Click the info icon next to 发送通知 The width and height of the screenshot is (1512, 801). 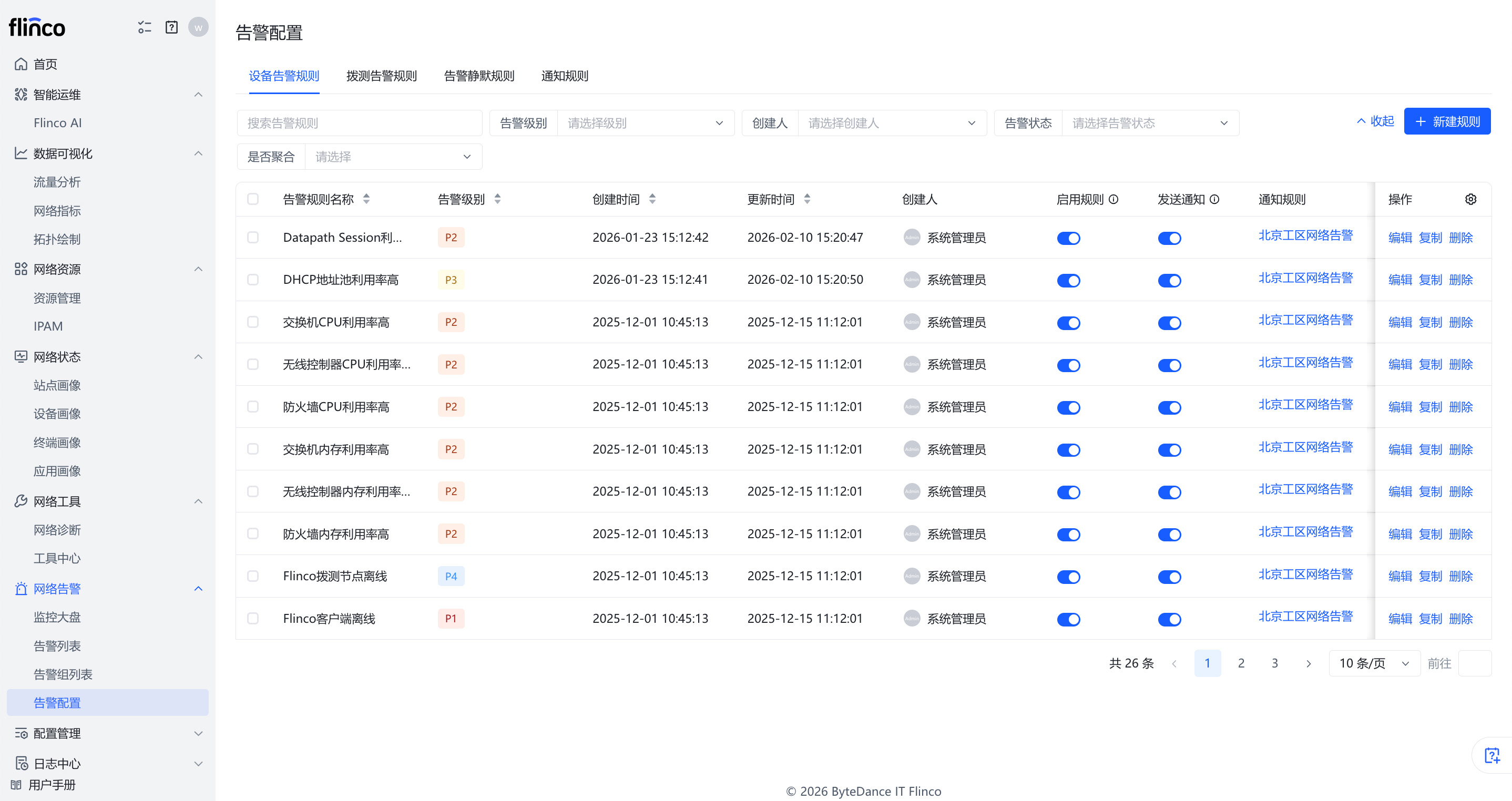tap(1214, 200)
